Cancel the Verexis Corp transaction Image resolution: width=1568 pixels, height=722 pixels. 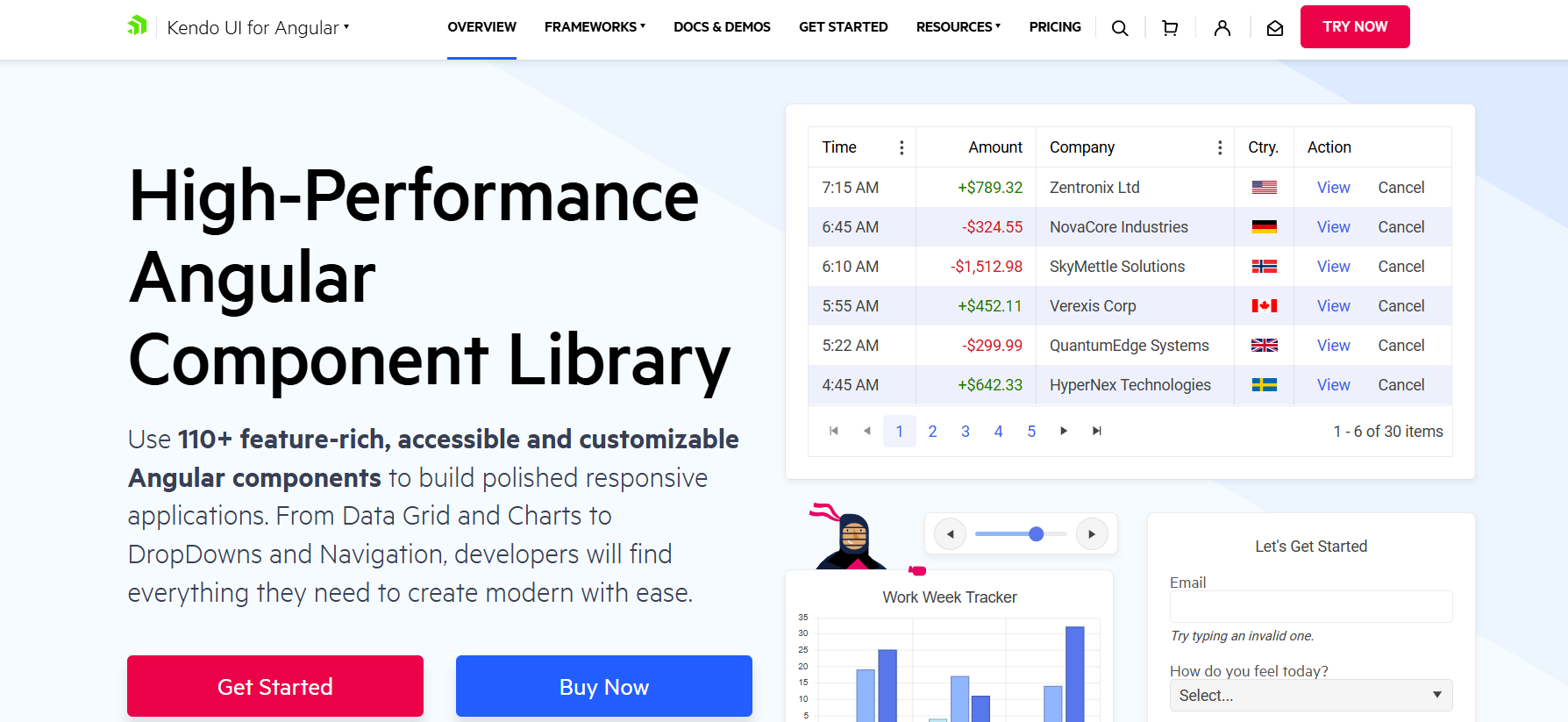pos(1401,306)
